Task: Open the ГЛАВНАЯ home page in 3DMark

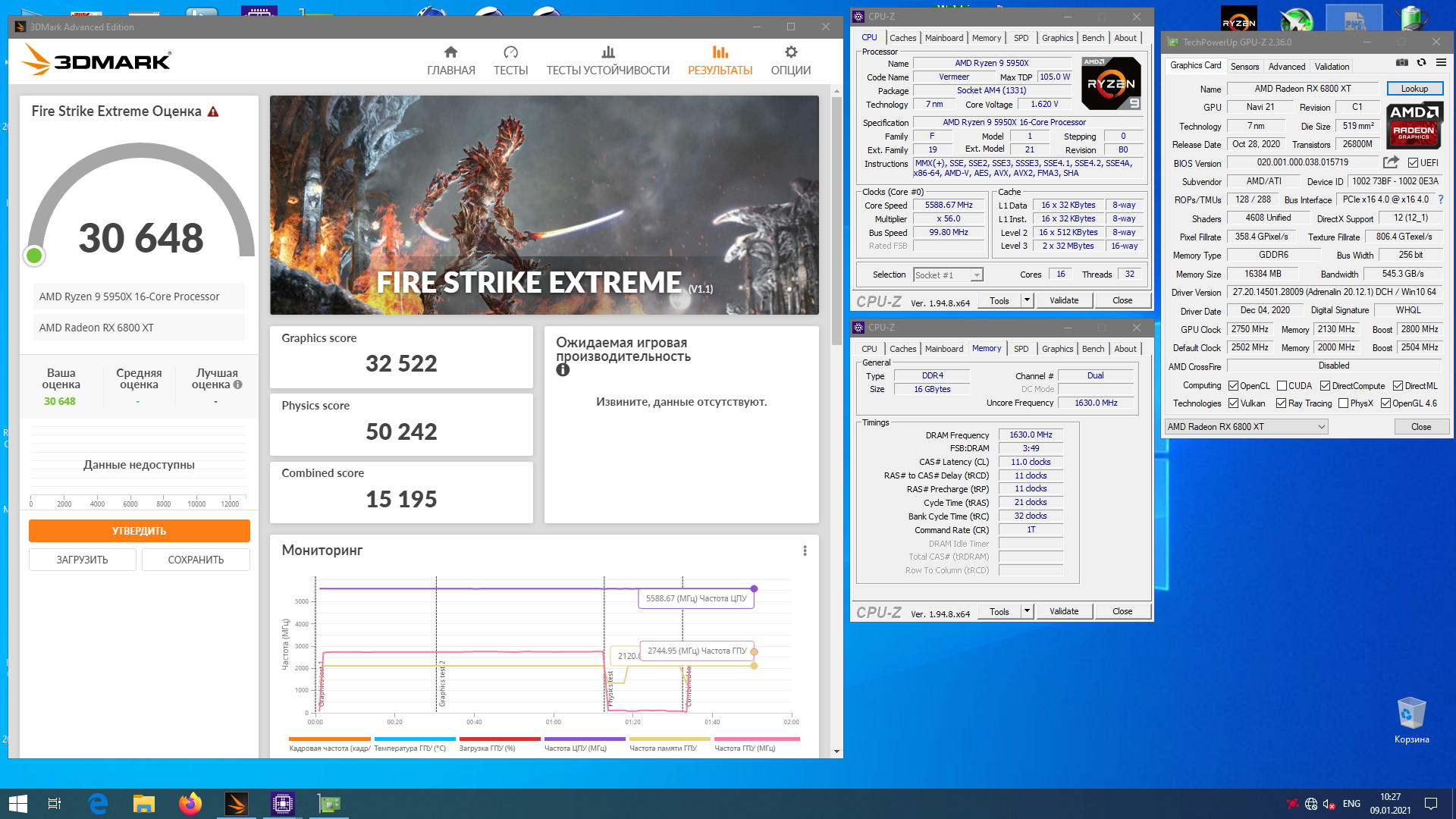Action: (450, 61)
